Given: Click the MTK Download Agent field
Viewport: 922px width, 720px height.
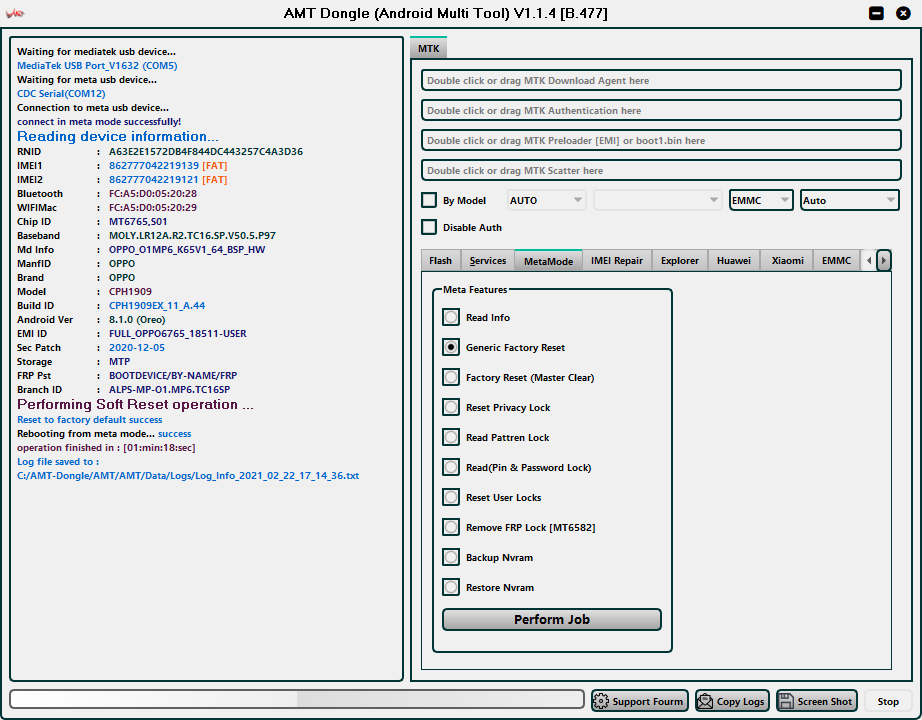Looking at the screenshot, I should (x=661, y=81).
